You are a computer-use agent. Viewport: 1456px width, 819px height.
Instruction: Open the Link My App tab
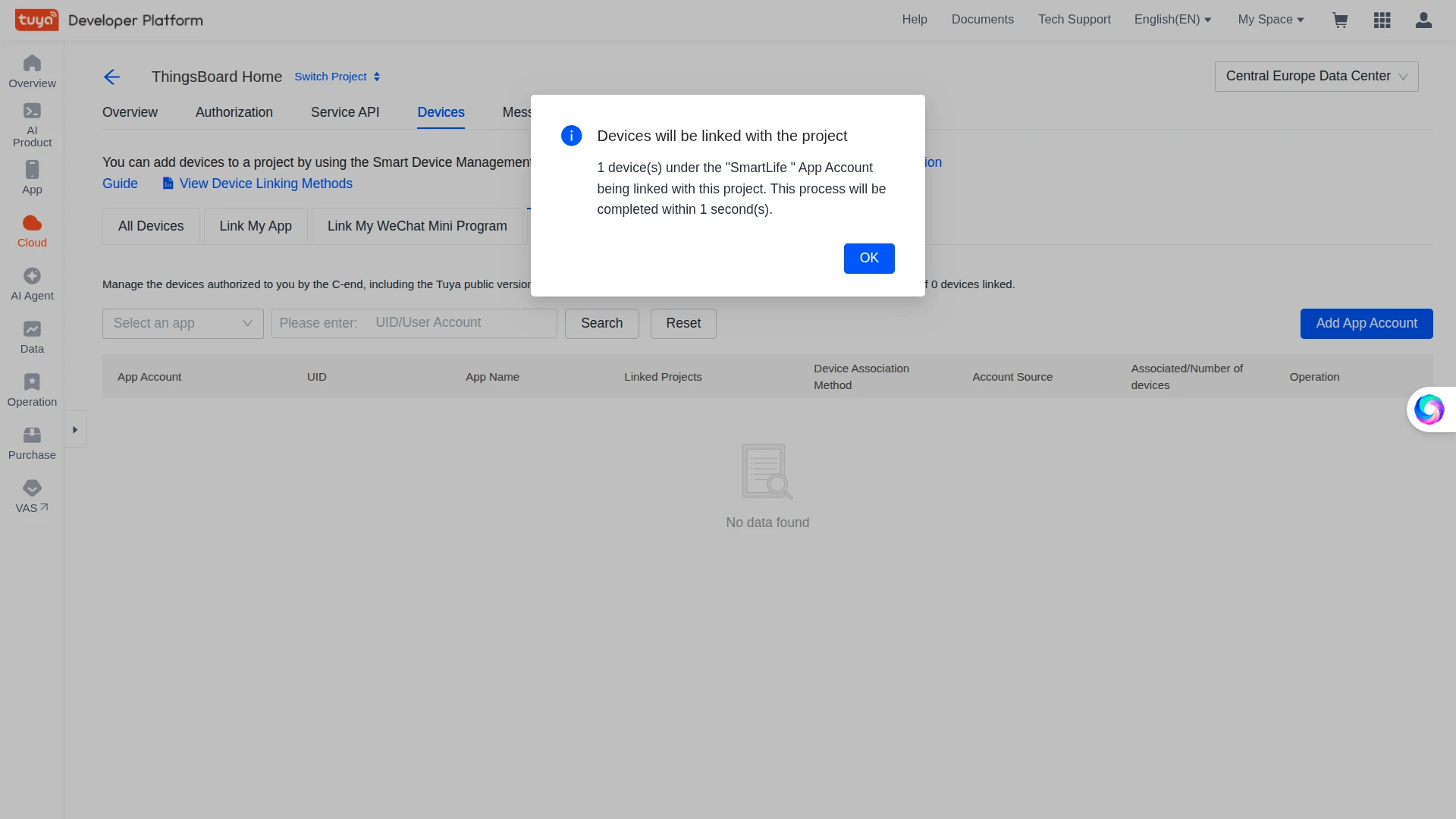click(256, 226)
